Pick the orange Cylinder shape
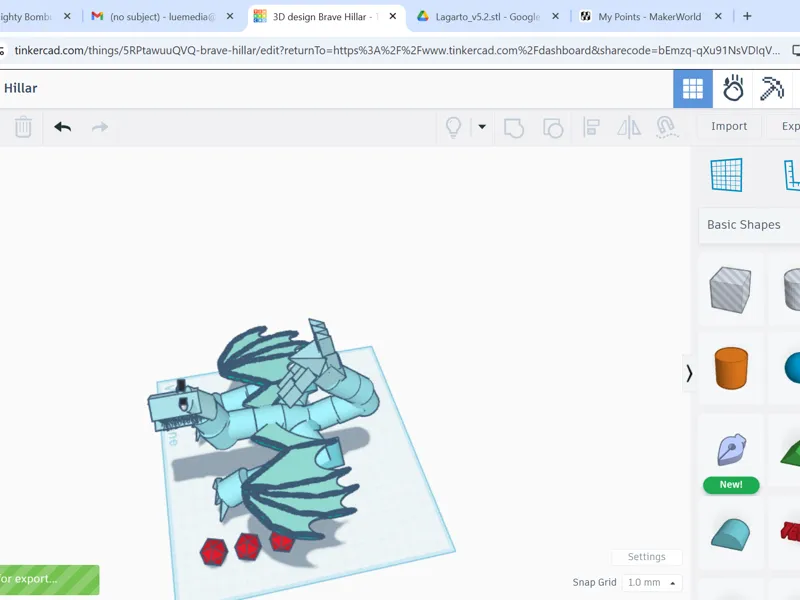The height and width of the screenshot is (600, 800). click(x=731, y=368)
